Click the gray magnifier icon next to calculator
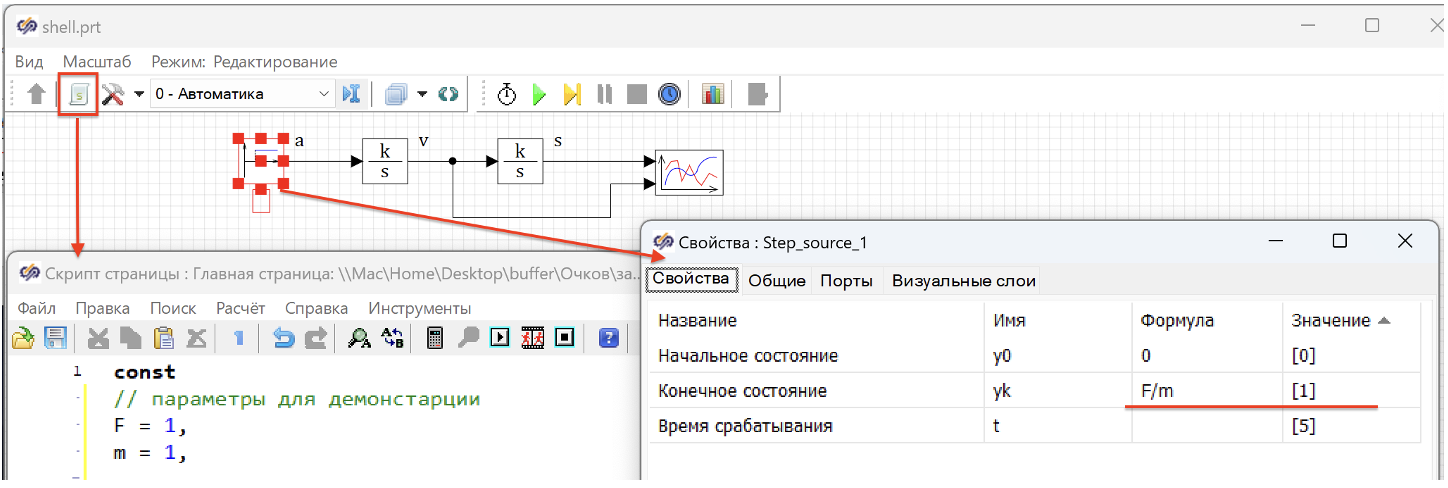1448x488 pixels. tap(467, 338)
